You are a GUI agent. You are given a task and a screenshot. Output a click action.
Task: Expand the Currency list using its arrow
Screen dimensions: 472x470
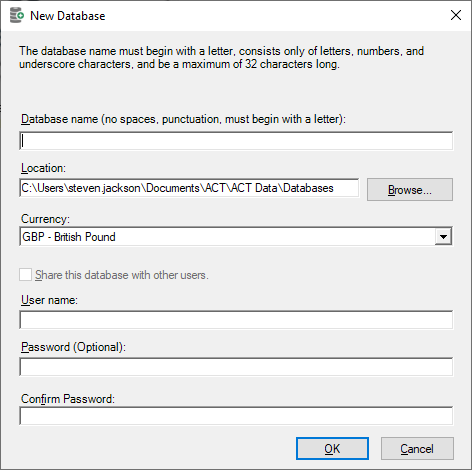(x=443, y=237)
